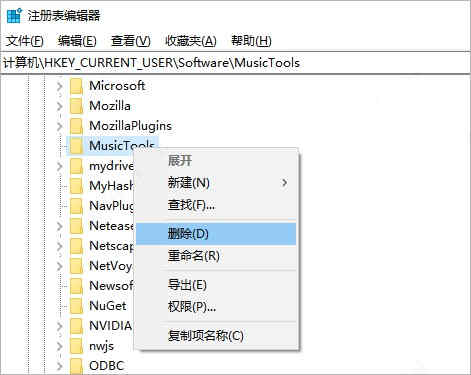
Task: Click the MozillaPlugins folder icon
Action: tap(76, 126)
